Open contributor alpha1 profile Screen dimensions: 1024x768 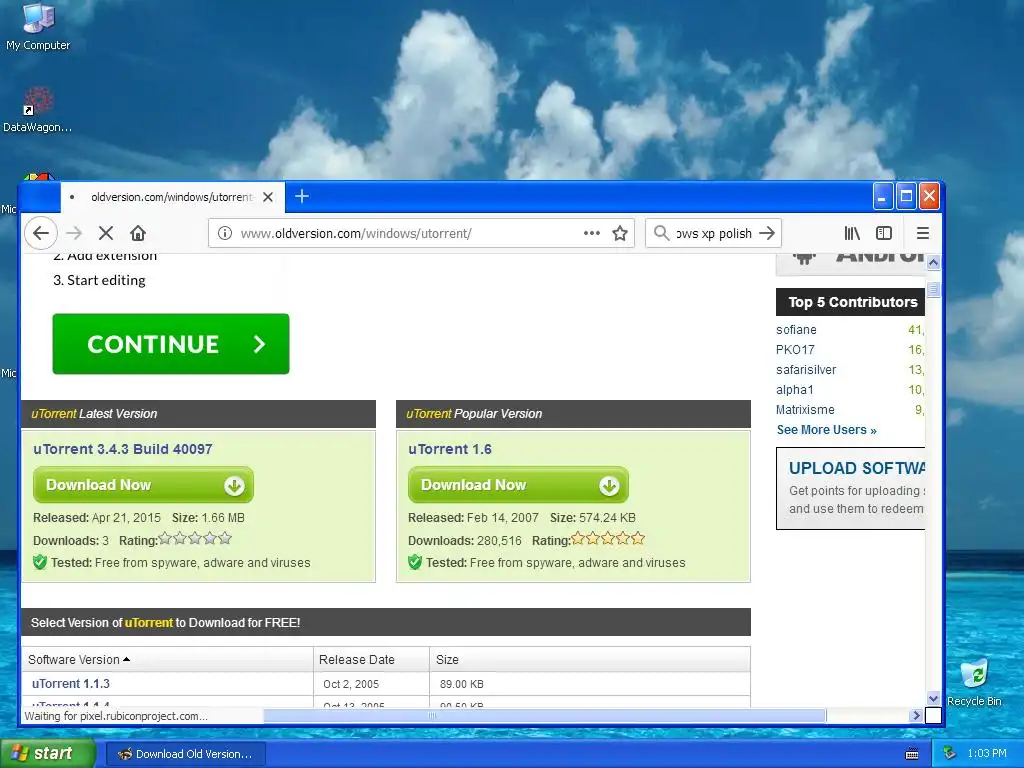[795, 390]
